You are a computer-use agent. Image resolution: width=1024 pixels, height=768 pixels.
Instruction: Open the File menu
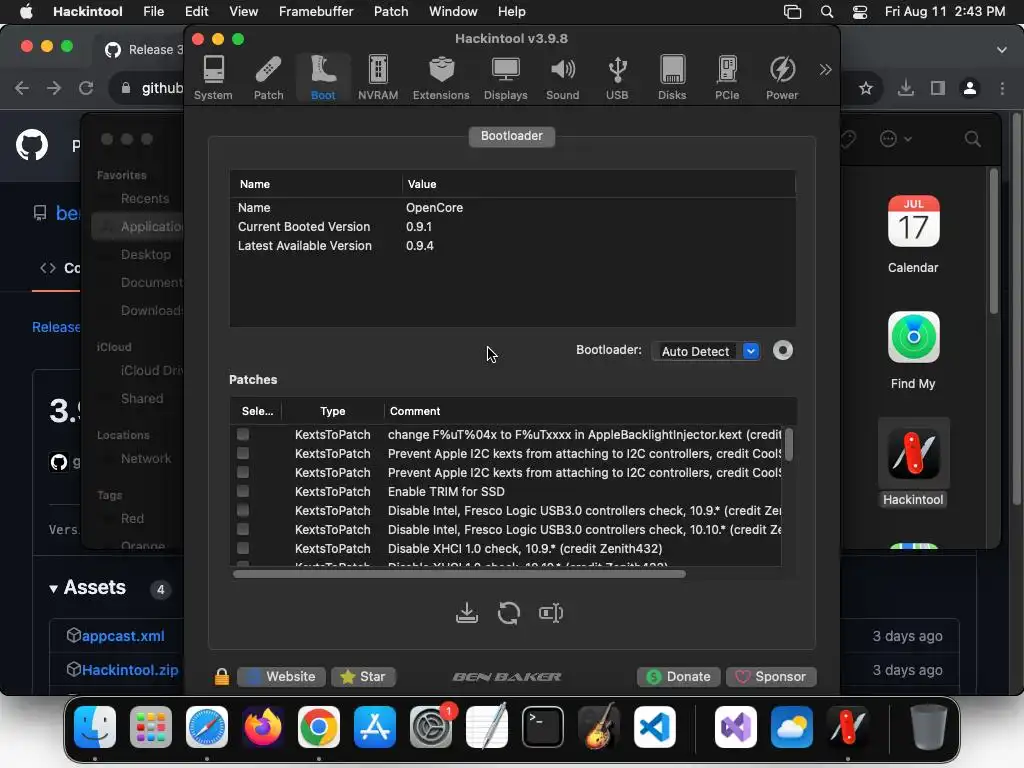[x=153, y=11]
